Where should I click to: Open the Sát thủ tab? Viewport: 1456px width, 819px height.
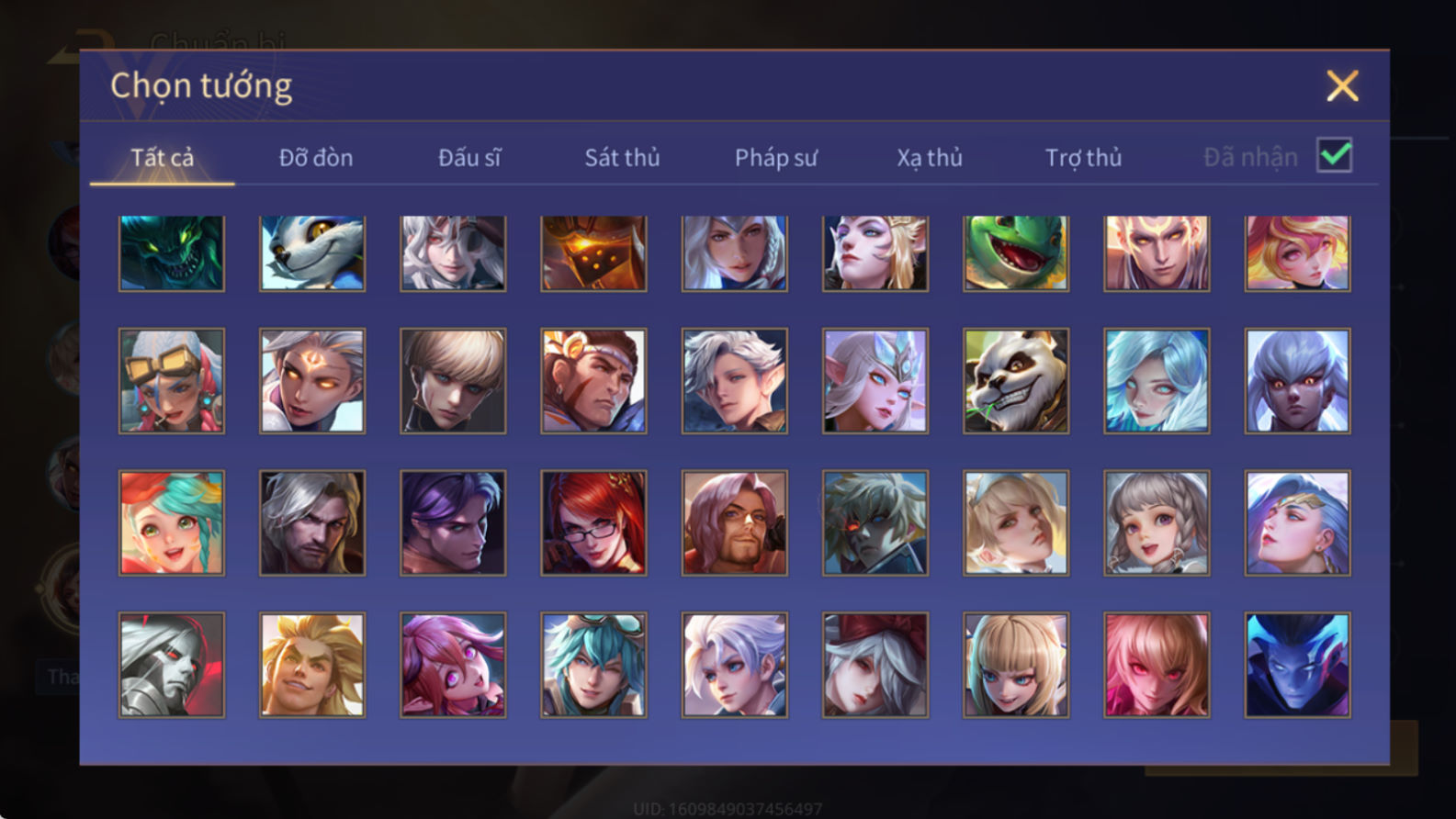(622, 158)
